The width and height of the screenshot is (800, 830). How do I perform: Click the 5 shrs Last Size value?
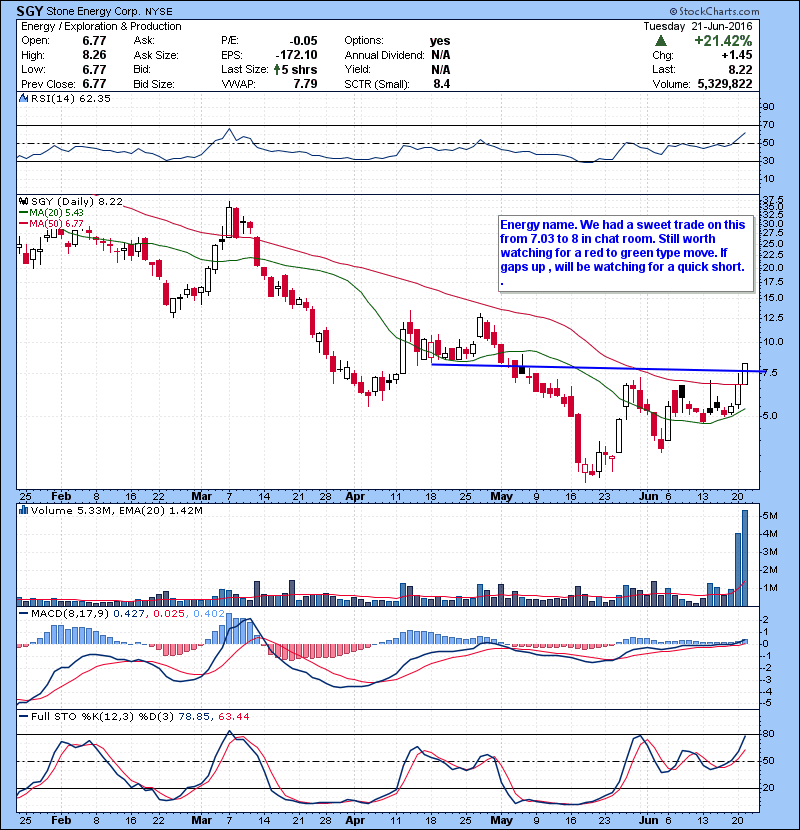[x=299, y=69]
